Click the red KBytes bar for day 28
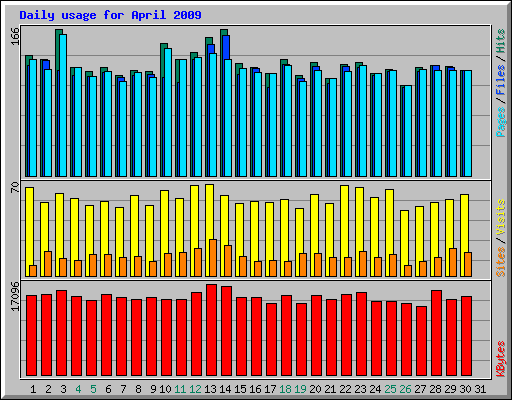 [x=436, y=333]
